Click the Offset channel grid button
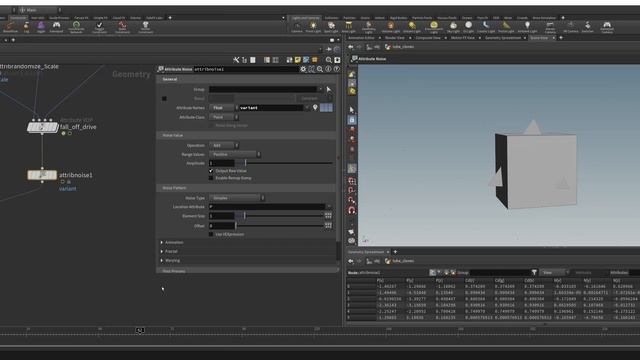The height and width of the screenshot is (360, 640). (x=328, y=225)
